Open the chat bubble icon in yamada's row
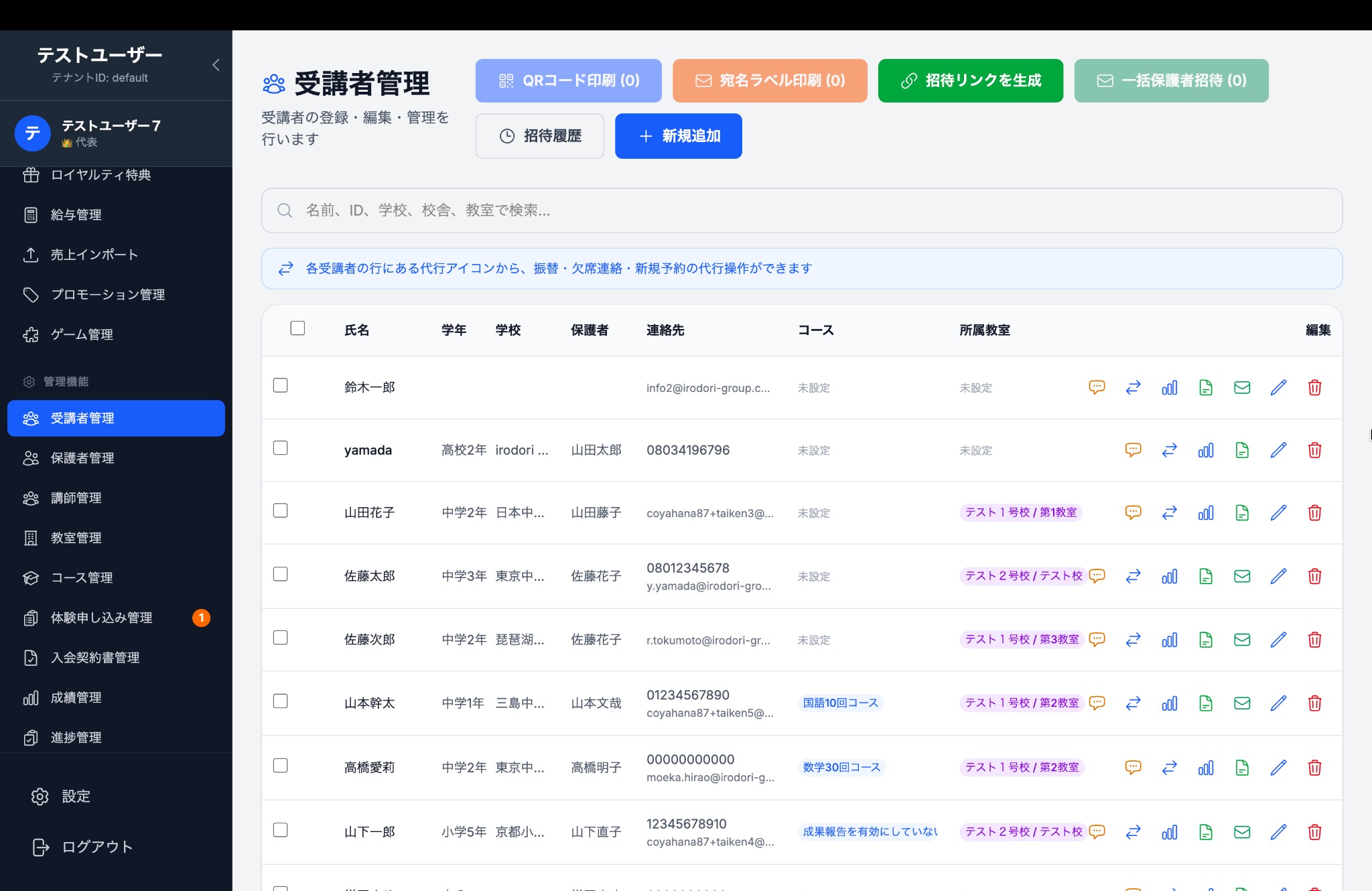 [1134, 450]
